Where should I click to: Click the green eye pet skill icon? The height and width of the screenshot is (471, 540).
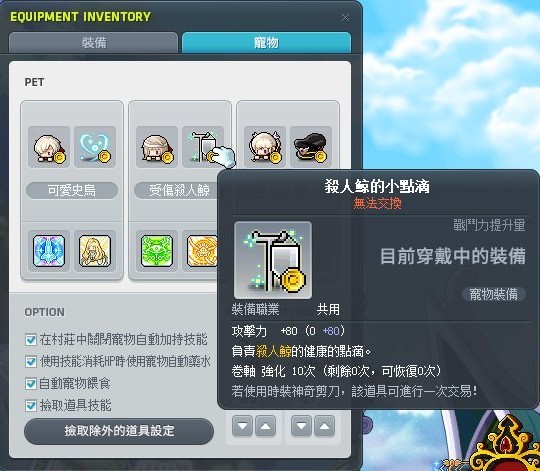point(157,251)
